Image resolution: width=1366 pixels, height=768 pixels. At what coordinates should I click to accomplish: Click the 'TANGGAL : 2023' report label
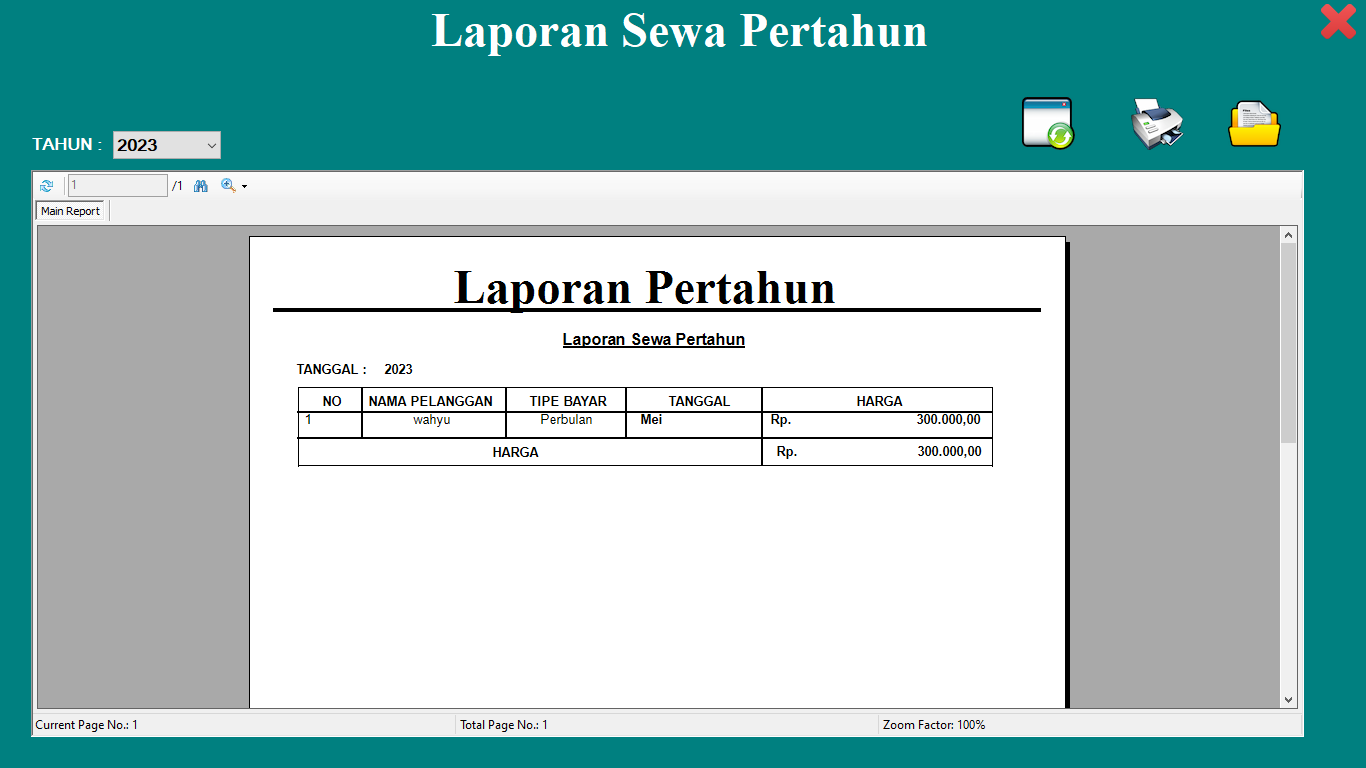(355, 370)
